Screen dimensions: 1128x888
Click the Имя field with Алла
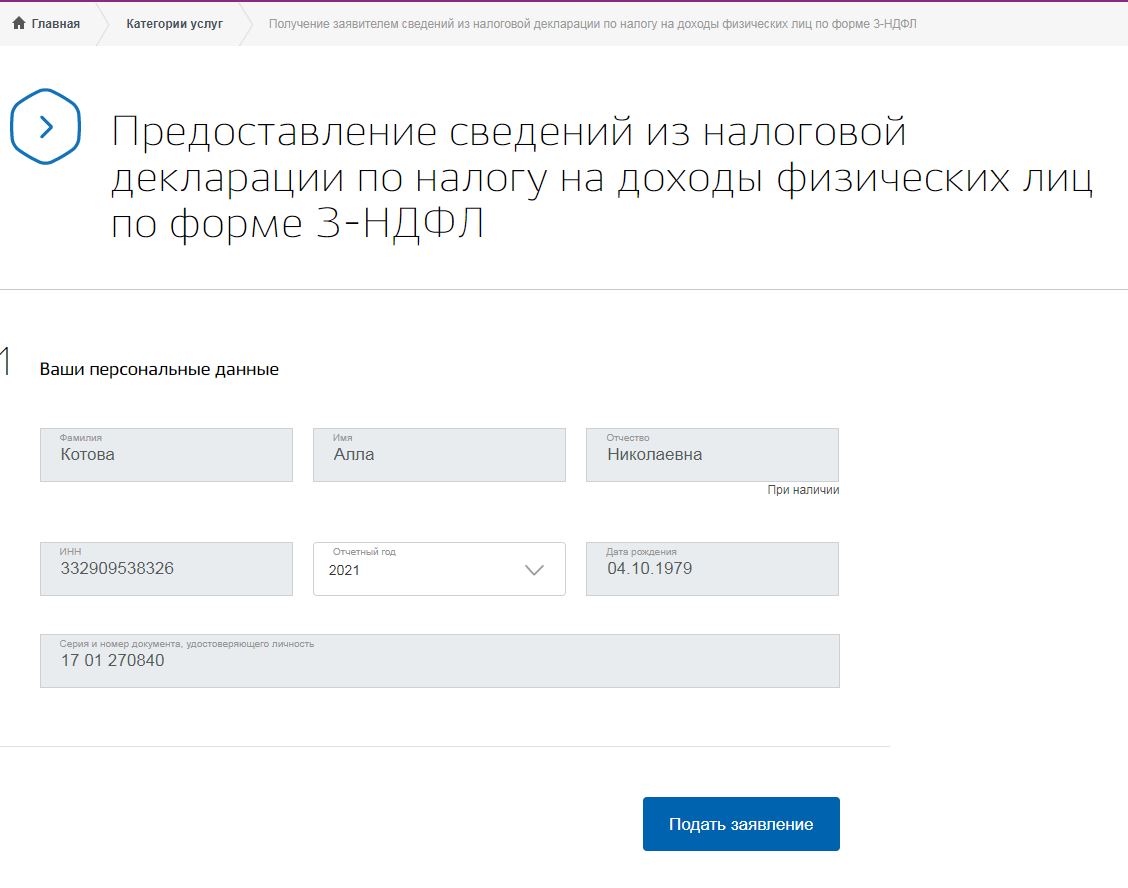point(439,455)
